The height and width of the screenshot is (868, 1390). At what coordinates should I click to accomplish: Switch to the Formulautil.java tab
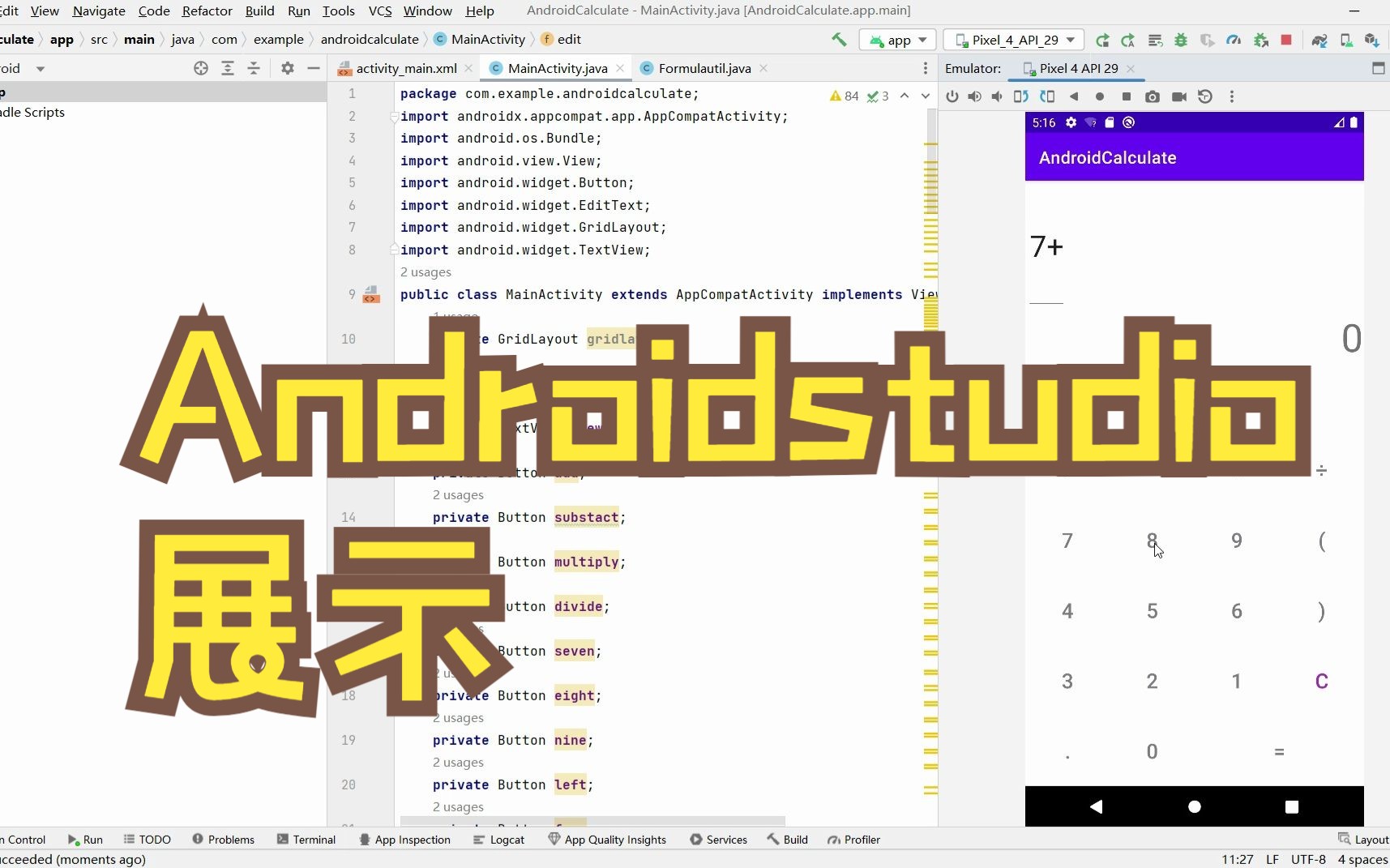pos(704,68)
